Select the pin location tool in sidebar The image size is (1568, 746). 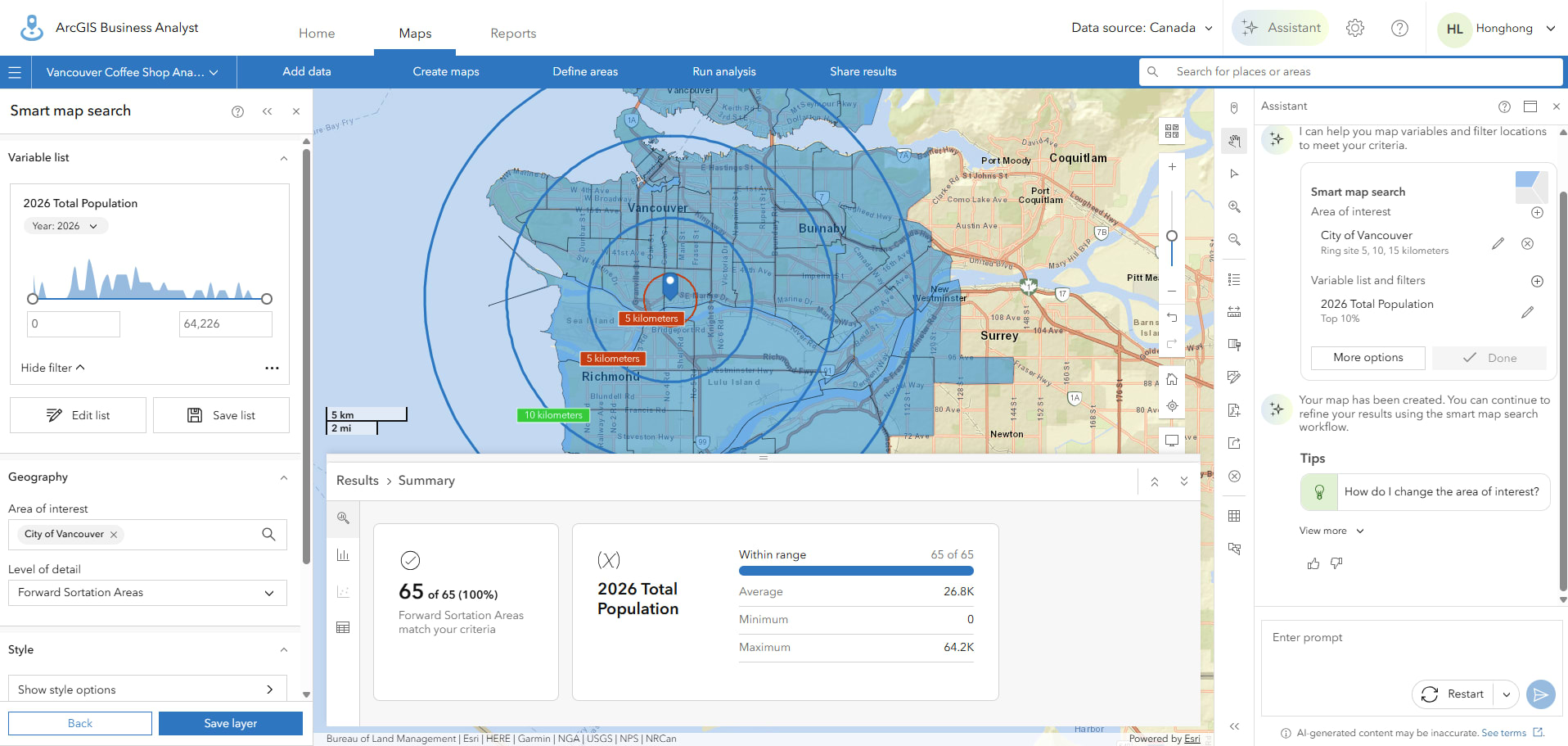click(x=1234, y=108)
